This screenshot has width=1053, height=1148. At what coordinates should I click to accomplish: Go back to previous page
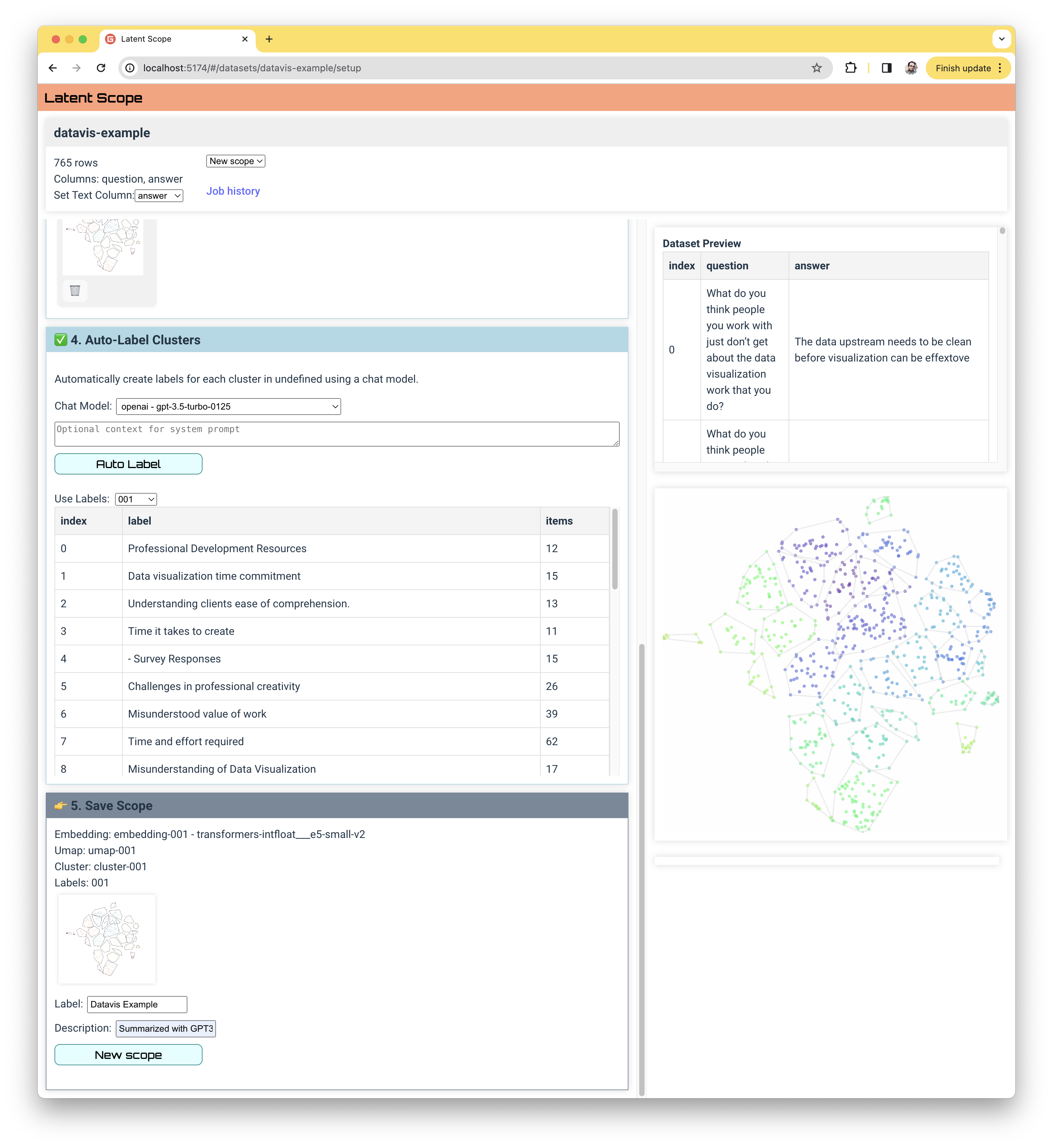click(53, 68)
